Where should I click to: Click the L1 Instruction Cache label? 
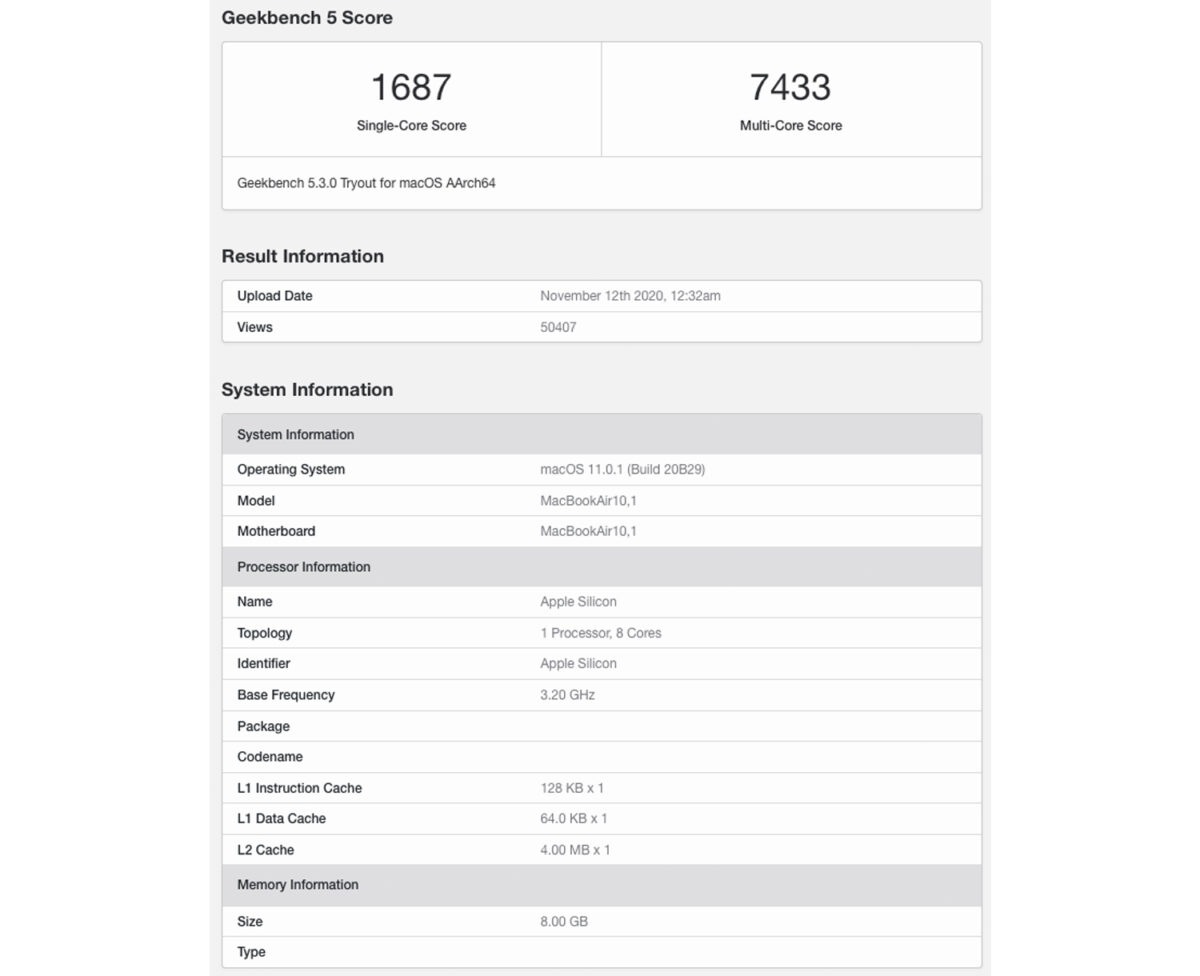pos(300,788)
